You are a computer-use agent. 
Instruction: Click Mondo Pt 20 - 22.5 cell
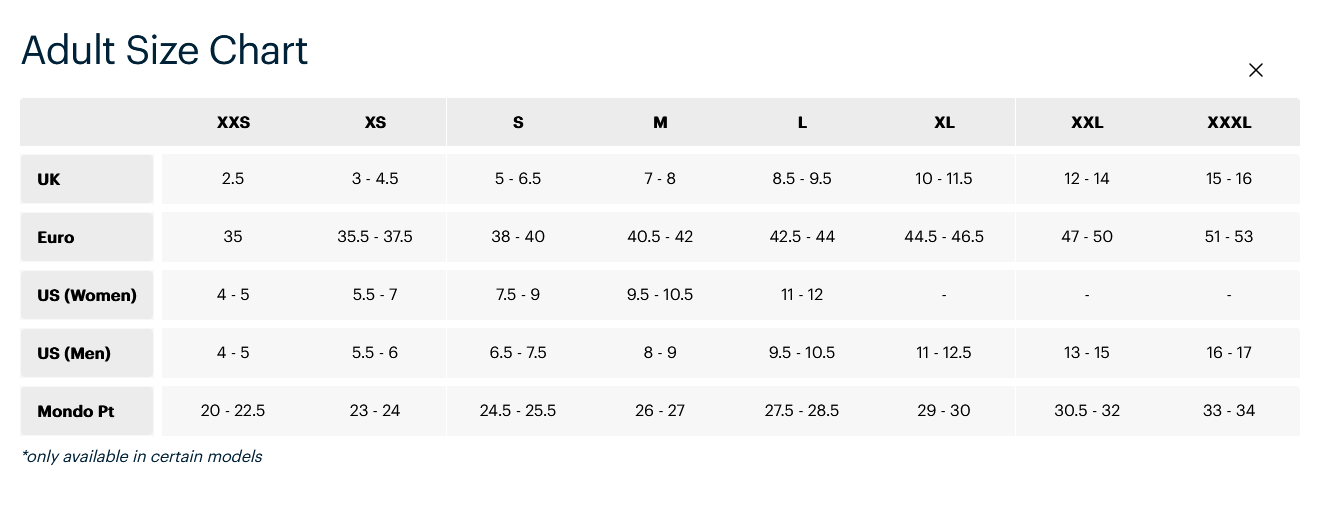coord(233,411)
